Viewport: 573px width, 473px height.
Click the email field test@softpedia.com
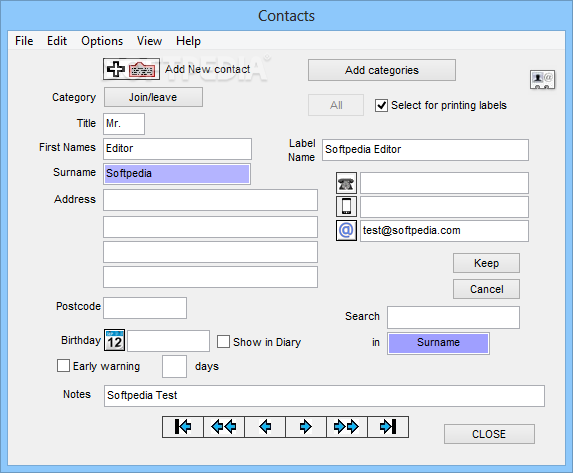444,231
